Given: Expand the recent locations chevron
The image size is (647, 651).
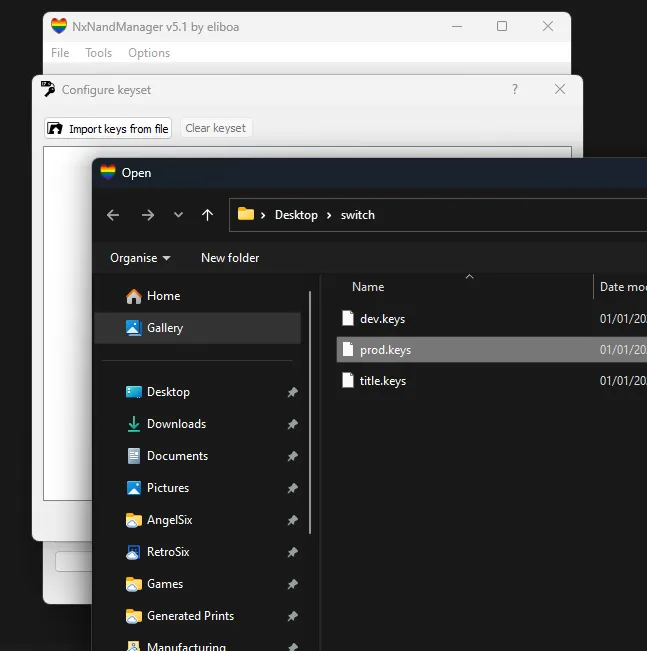Looking at the screenshot, I should pos(178,215).
